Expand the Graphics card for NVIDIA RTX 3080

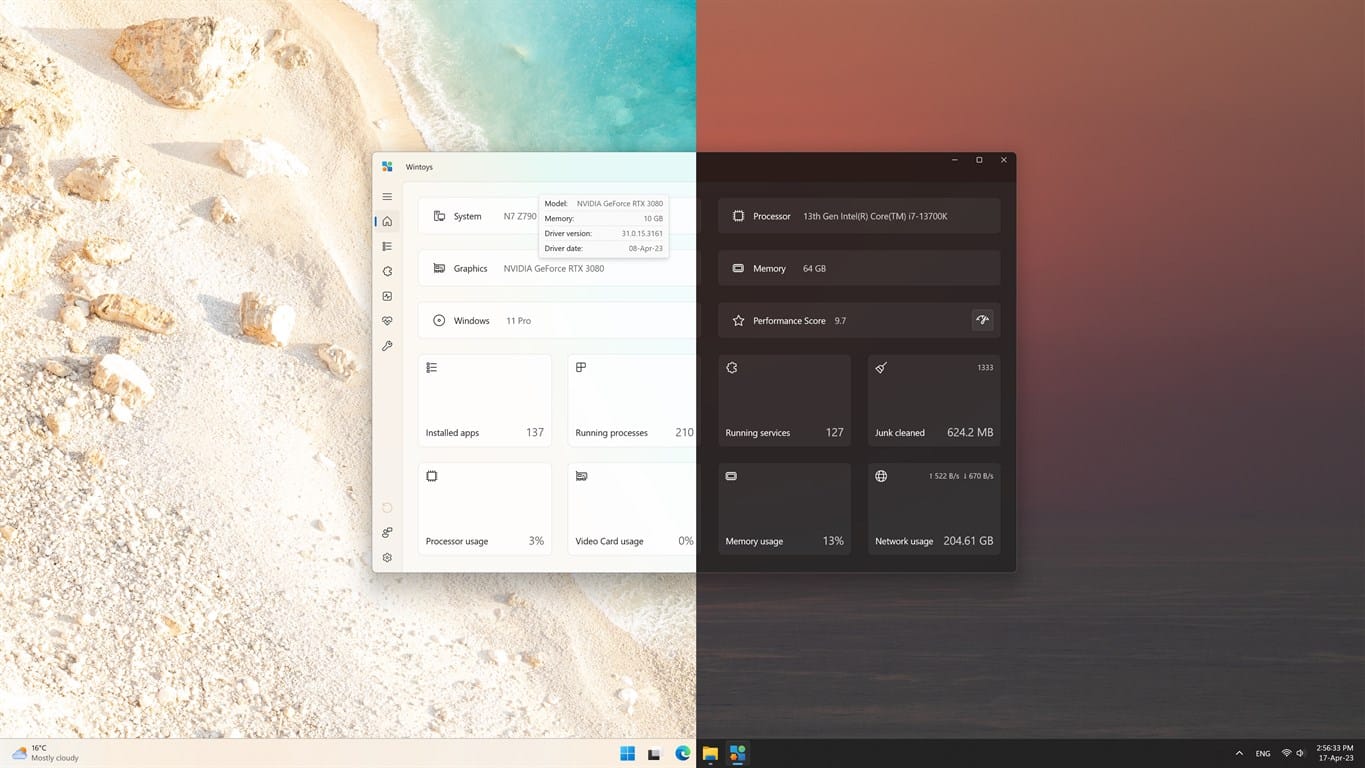pyautogui.click(x=470, y=268)
